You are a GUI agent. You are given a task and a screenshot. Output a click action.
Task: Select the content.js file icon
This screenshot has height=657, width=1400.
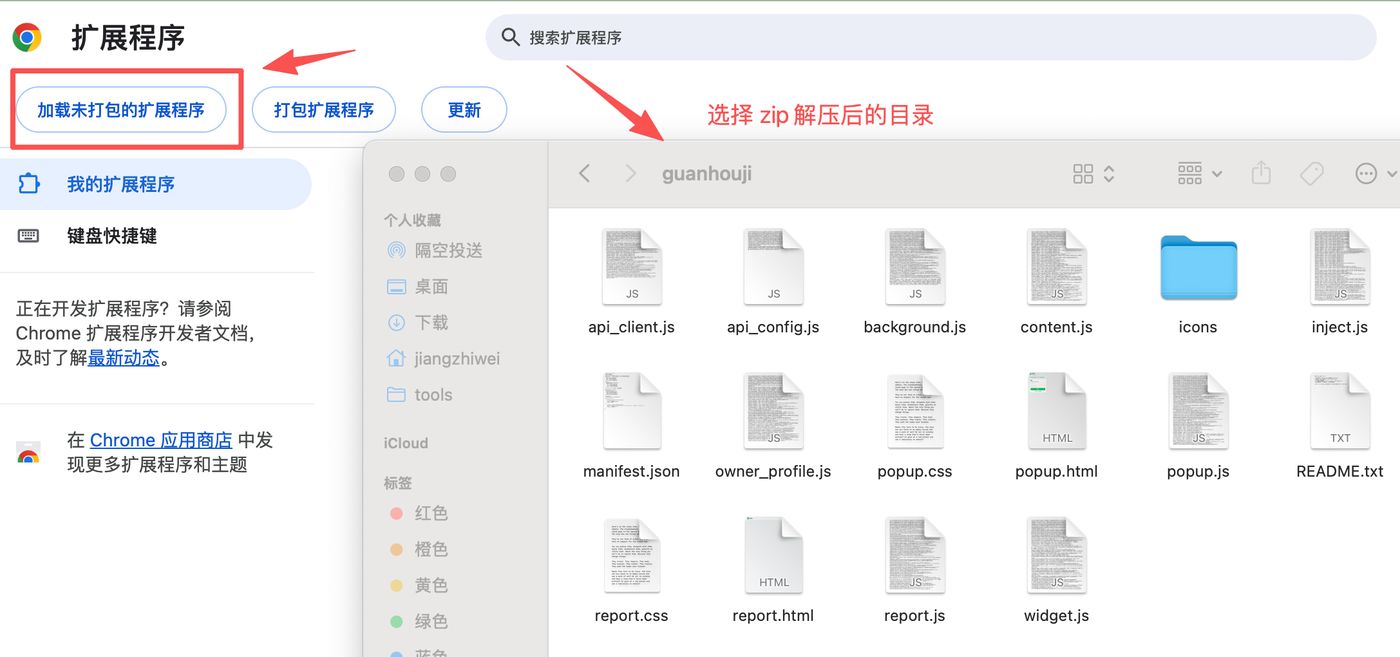[x=1056, y=267]
